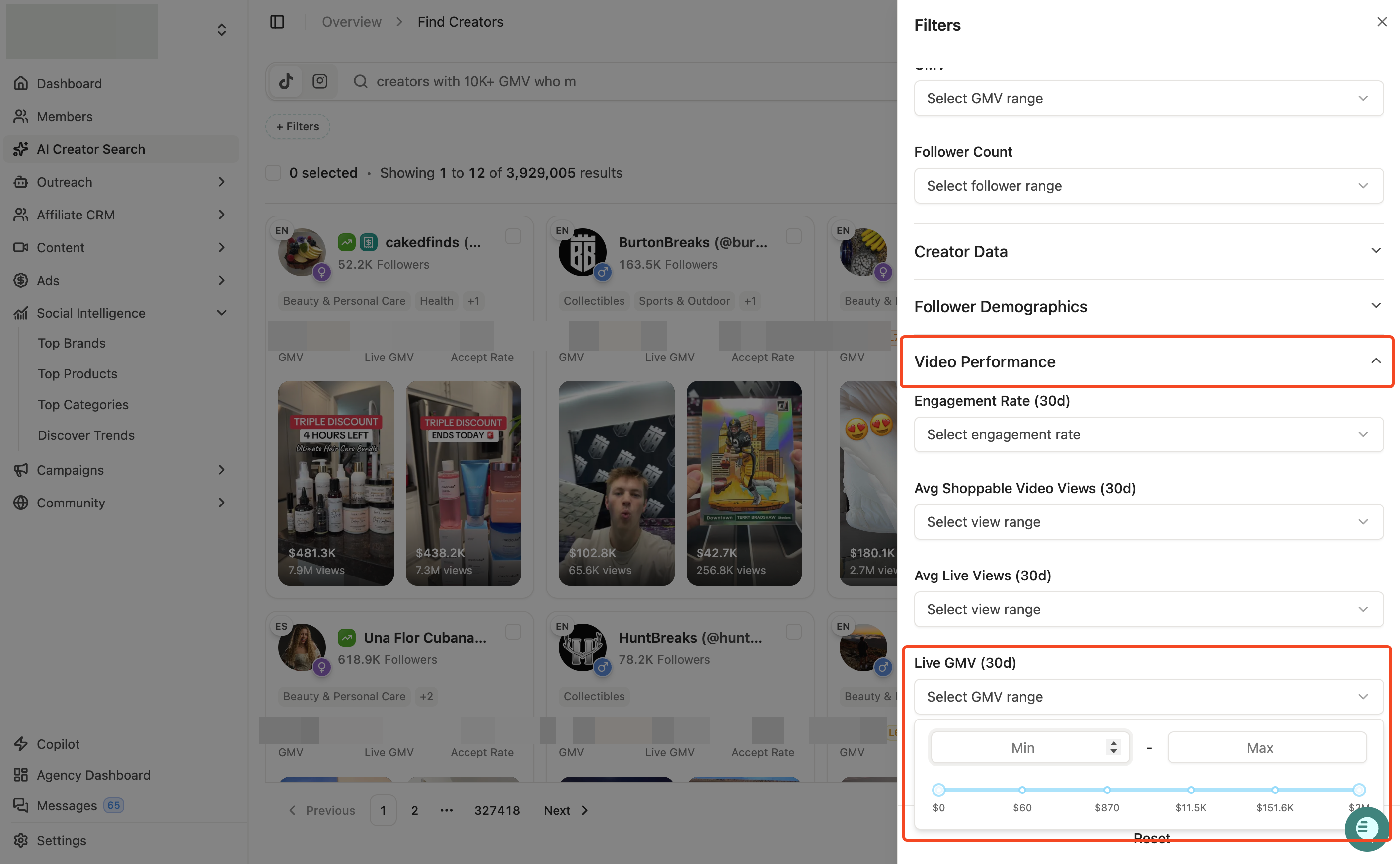Go to Top Products

78,374
